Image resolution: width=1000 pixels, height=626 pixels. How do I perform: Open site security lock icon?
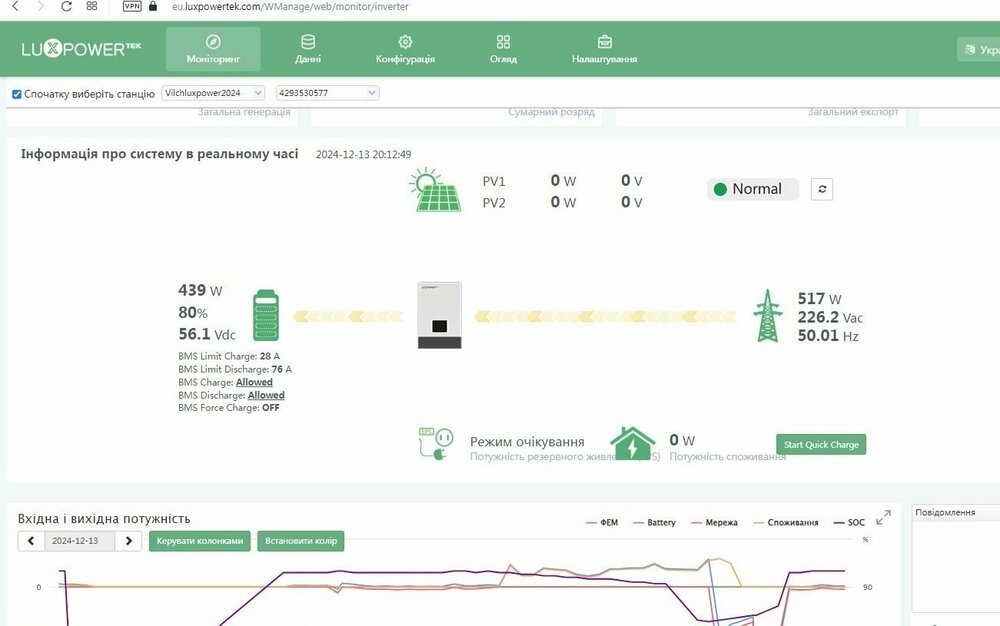point(152,6)
